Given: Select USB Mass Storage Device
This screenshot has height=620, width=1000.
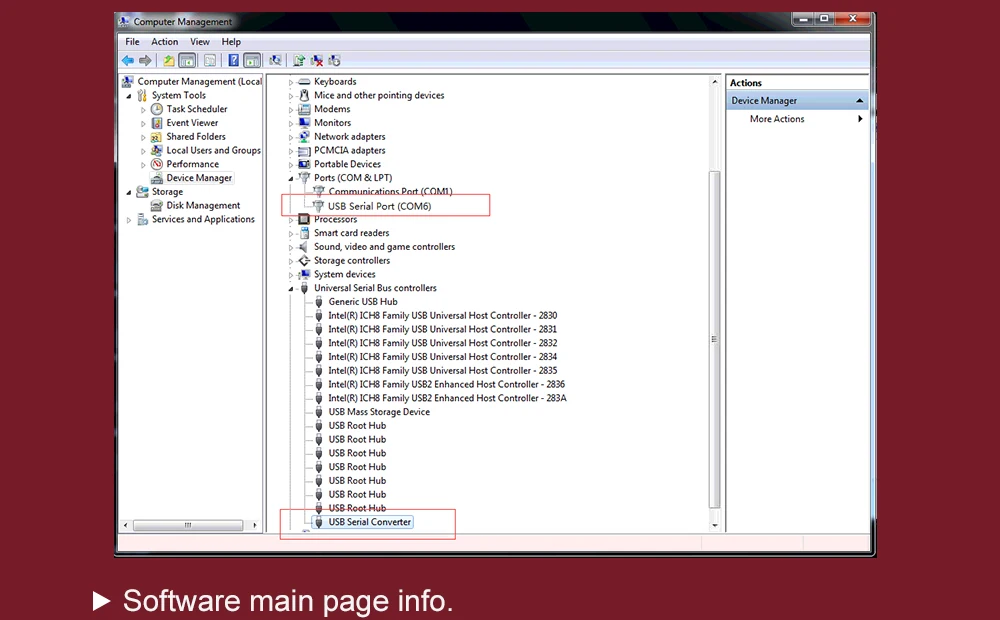Looking at the screenshot, I should pyautogui.click(x=379, y=412).
